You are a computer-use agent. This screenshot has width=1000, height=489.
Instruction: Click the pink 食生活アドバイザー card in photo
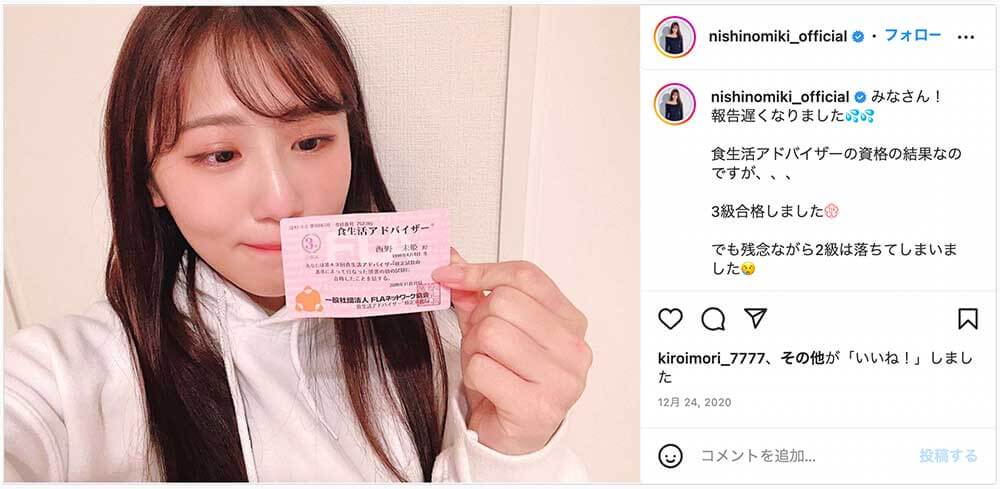(365, 263)
